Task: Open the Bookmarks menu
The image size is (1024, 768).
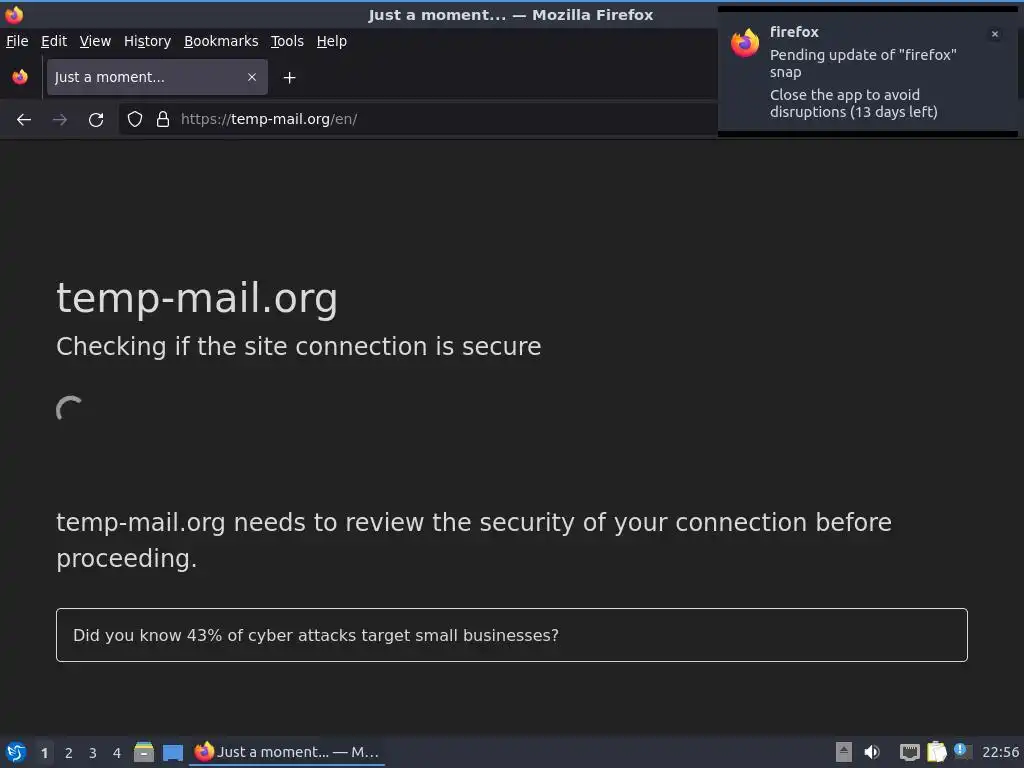Action: (x=221, y=41)
